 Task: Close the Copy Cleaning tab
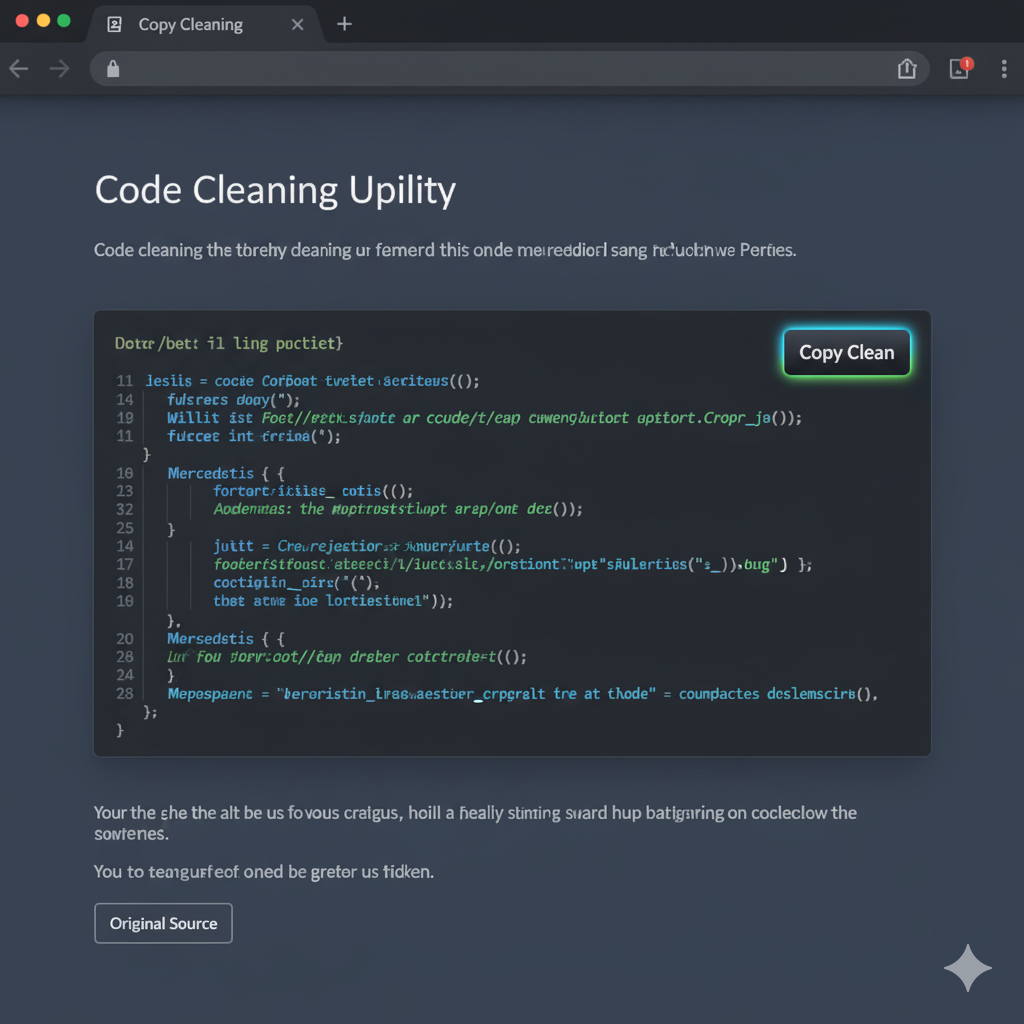click(297, 24)
